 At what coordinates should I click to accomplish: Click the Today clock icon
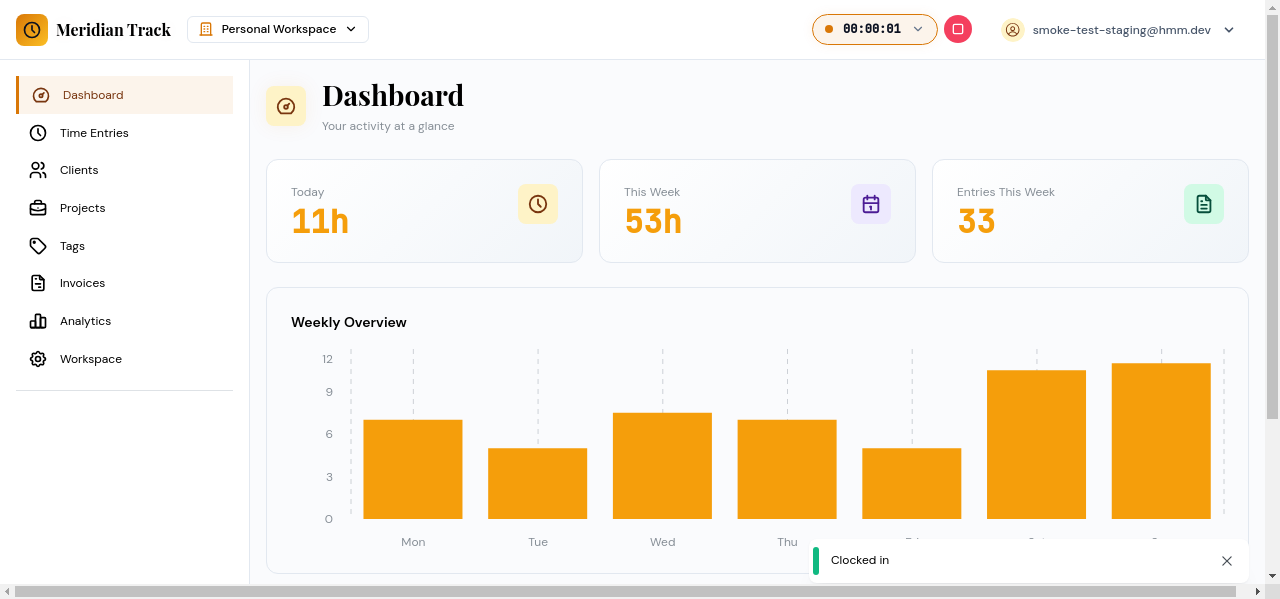point(537,204)
